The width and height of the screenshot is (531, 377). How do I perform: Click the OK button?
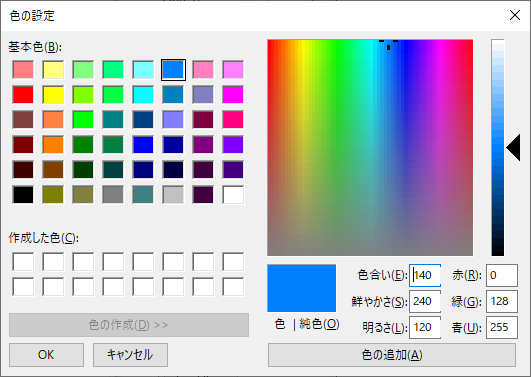pyautogui.click(x=46, y=355)
